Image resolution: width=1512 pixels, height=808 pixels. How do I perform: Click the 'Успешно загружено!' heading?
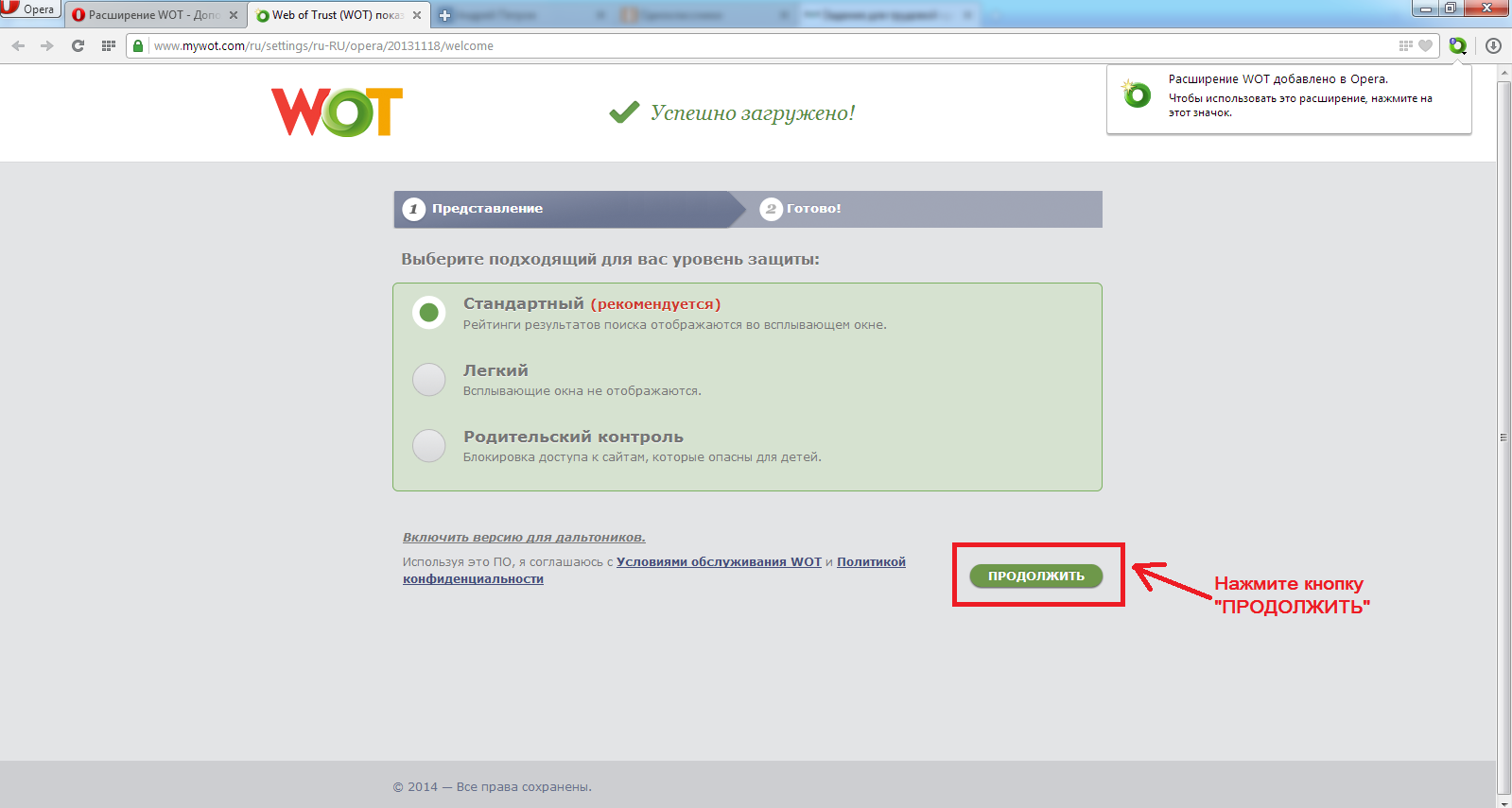click(753, 112)
